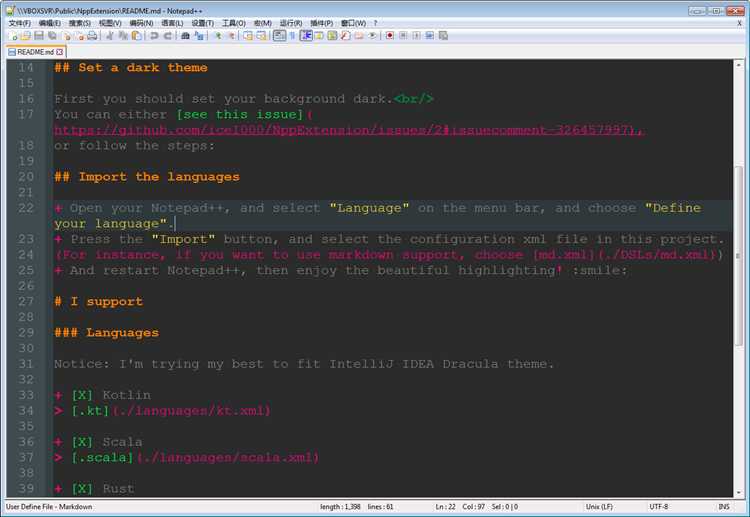Open the 文件(F) File menu

point(19,22)
